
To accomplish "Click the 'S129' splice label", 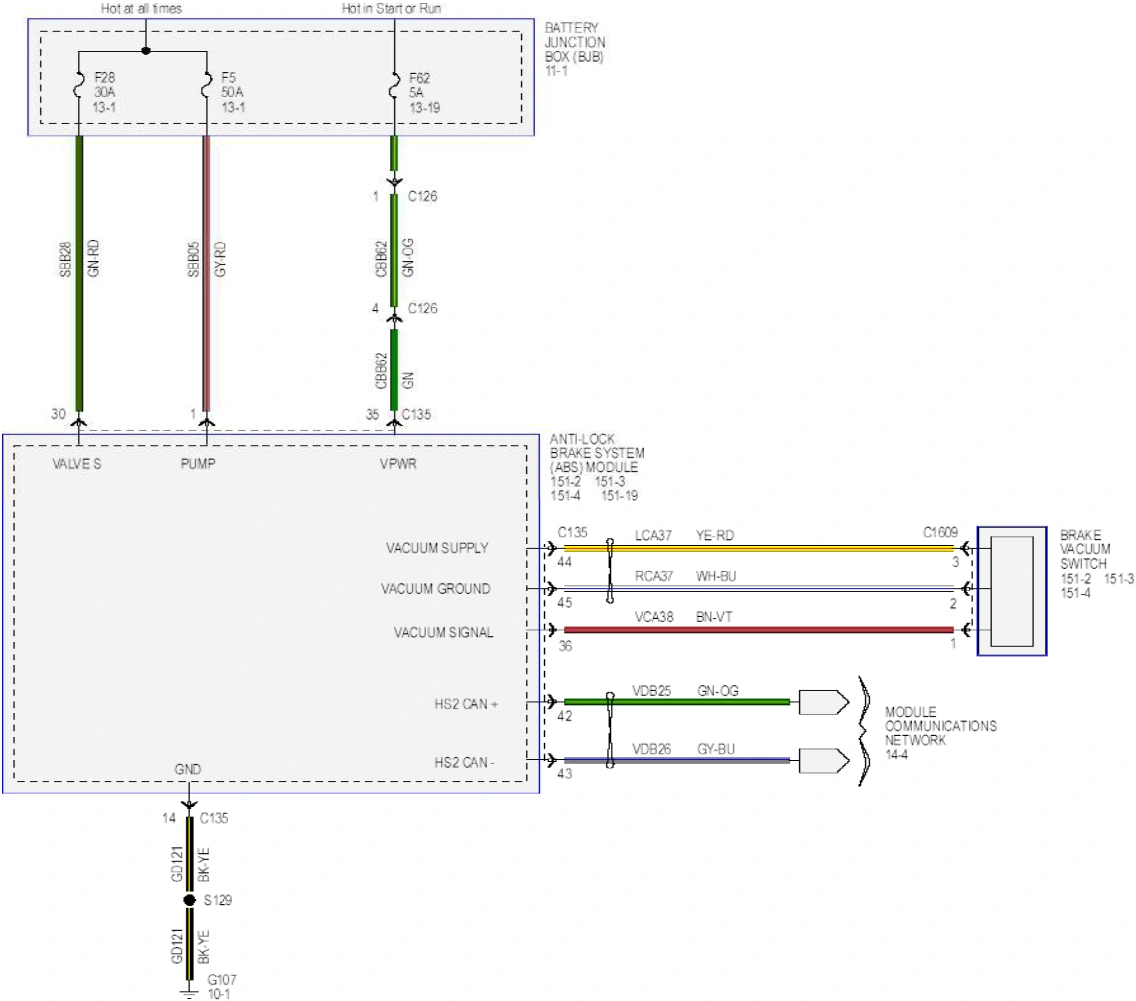I will [217, 900].
